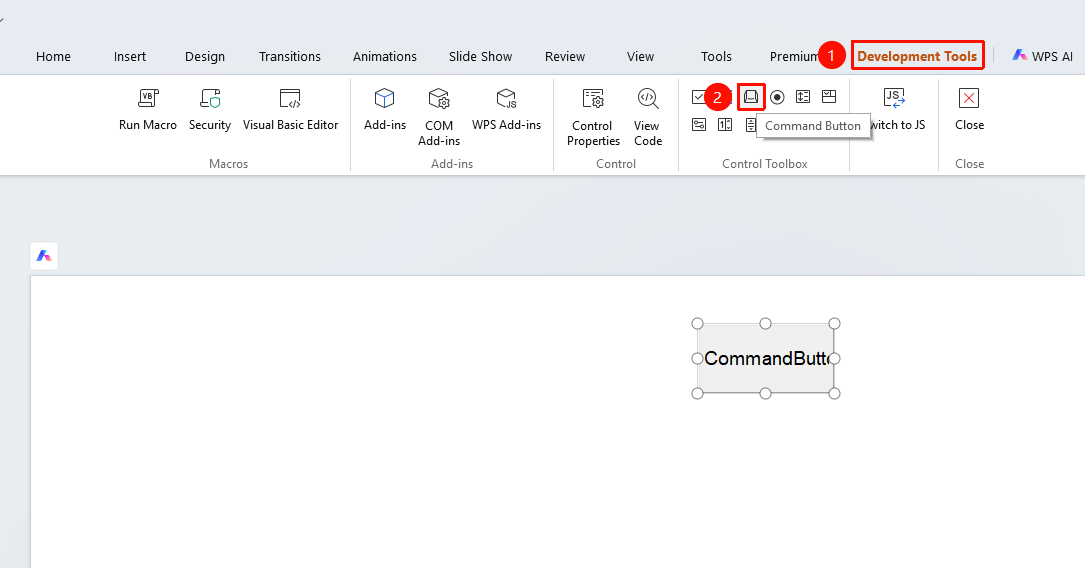Insert a Command Button control
The height and width of the screenshot is (568, 1085).
pos(751,97)
